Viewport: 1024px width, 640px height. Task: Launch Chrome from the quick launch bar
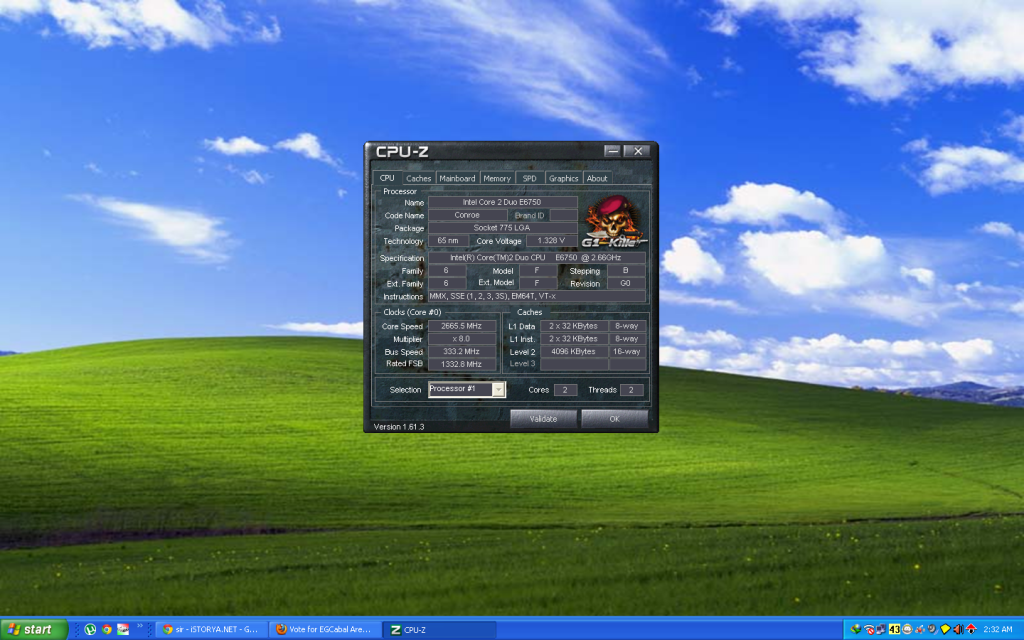pos(106,630)
